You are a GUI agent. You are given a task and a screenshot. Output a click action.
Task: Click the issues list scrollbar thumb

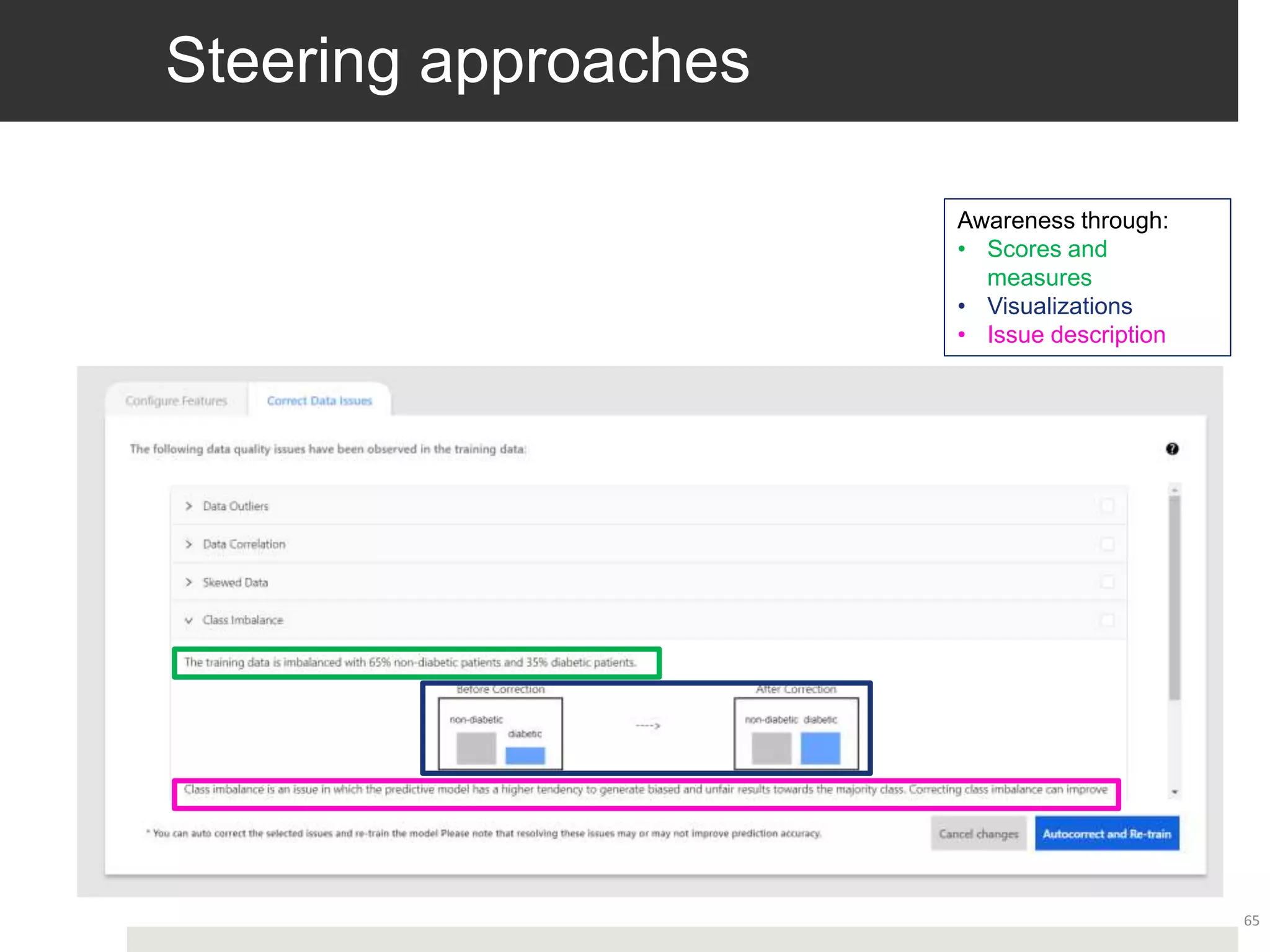coord(1175,598)
